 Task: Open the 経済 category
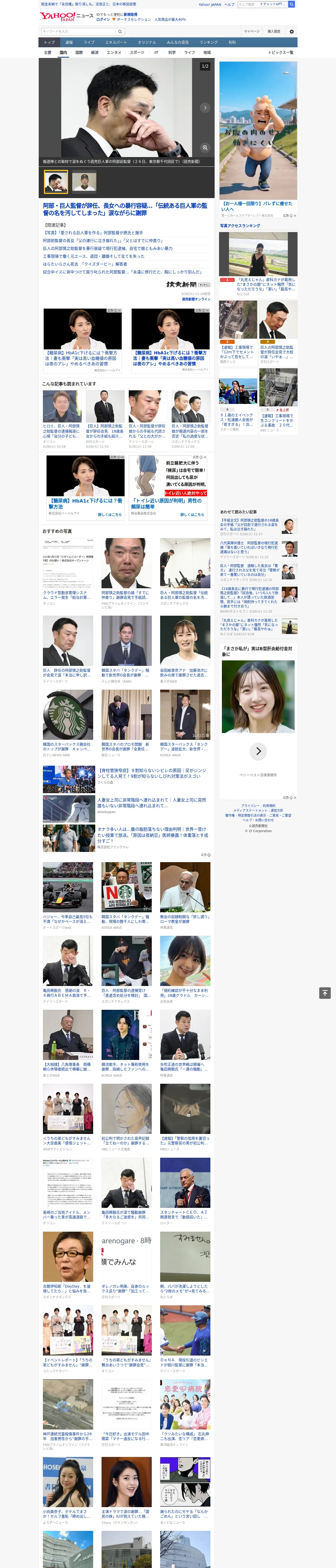click(94, 52)
